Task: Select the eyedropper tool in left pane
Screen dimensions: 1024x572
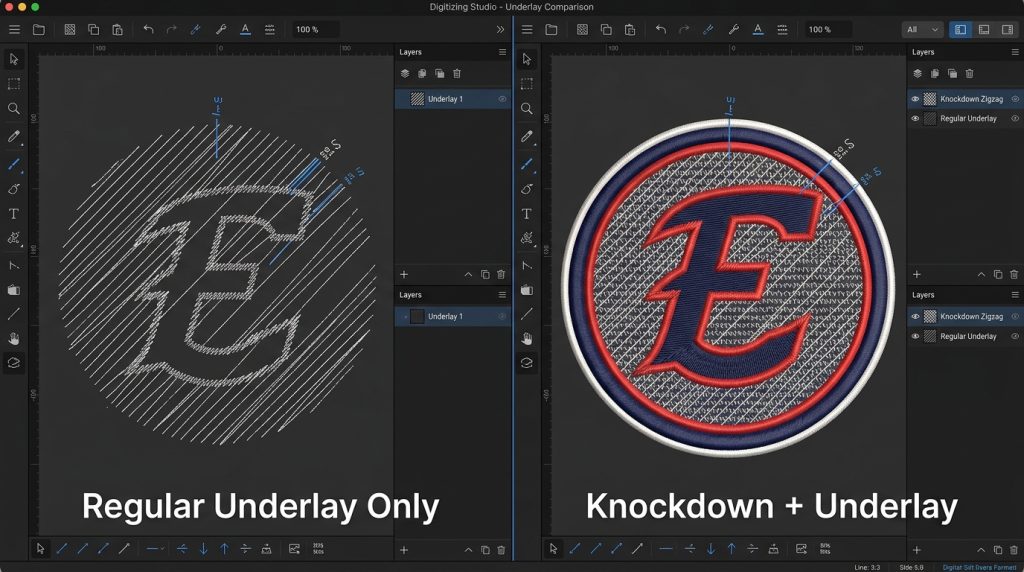Action: [14, 136]
